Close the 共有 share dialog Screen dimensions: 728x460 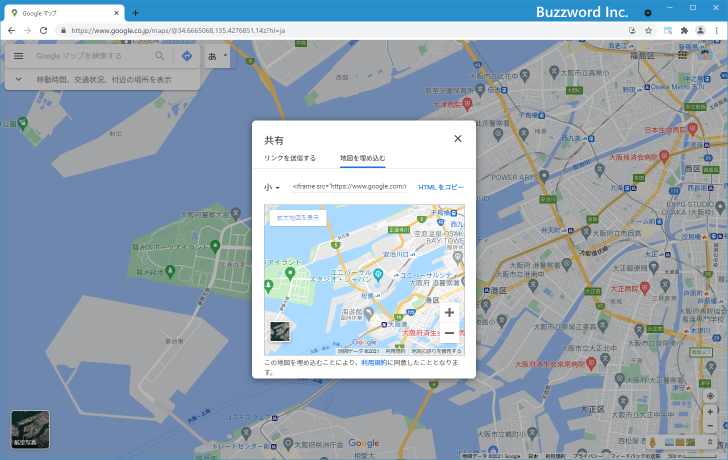click(458, 138)
